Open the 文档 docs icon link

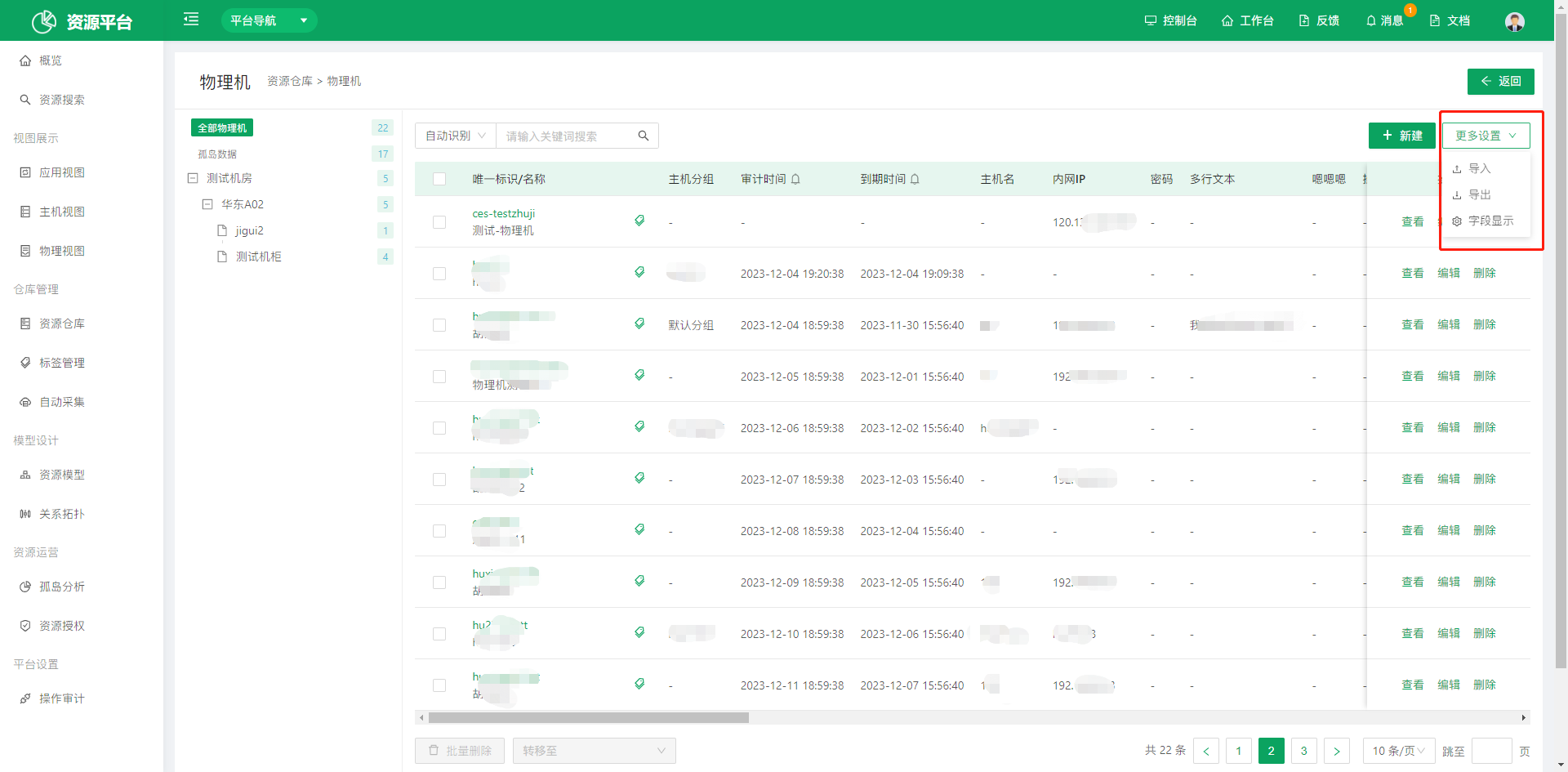point(1450,20)
